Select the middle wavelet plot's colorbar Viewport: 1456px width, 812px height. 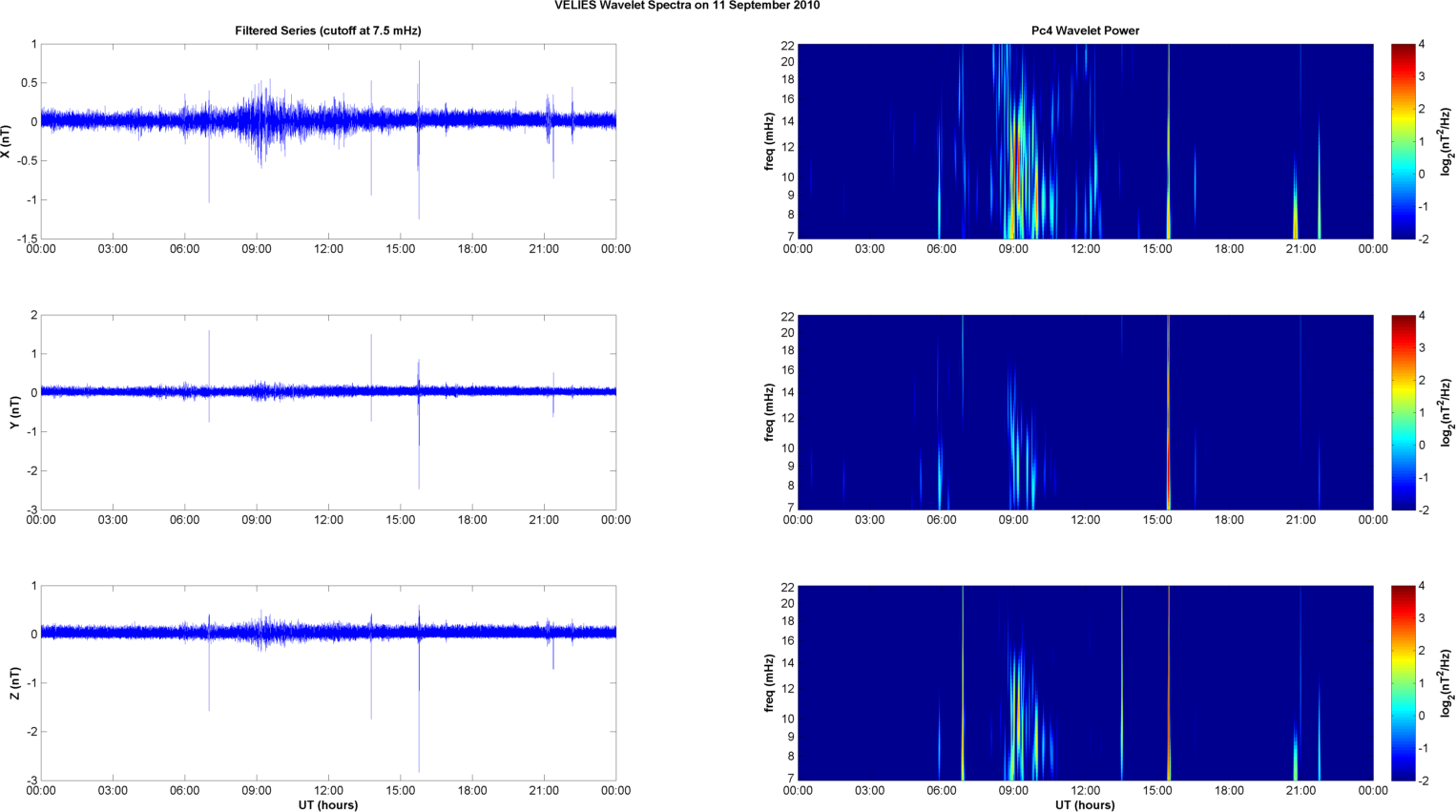click(x=1403, y=412)
